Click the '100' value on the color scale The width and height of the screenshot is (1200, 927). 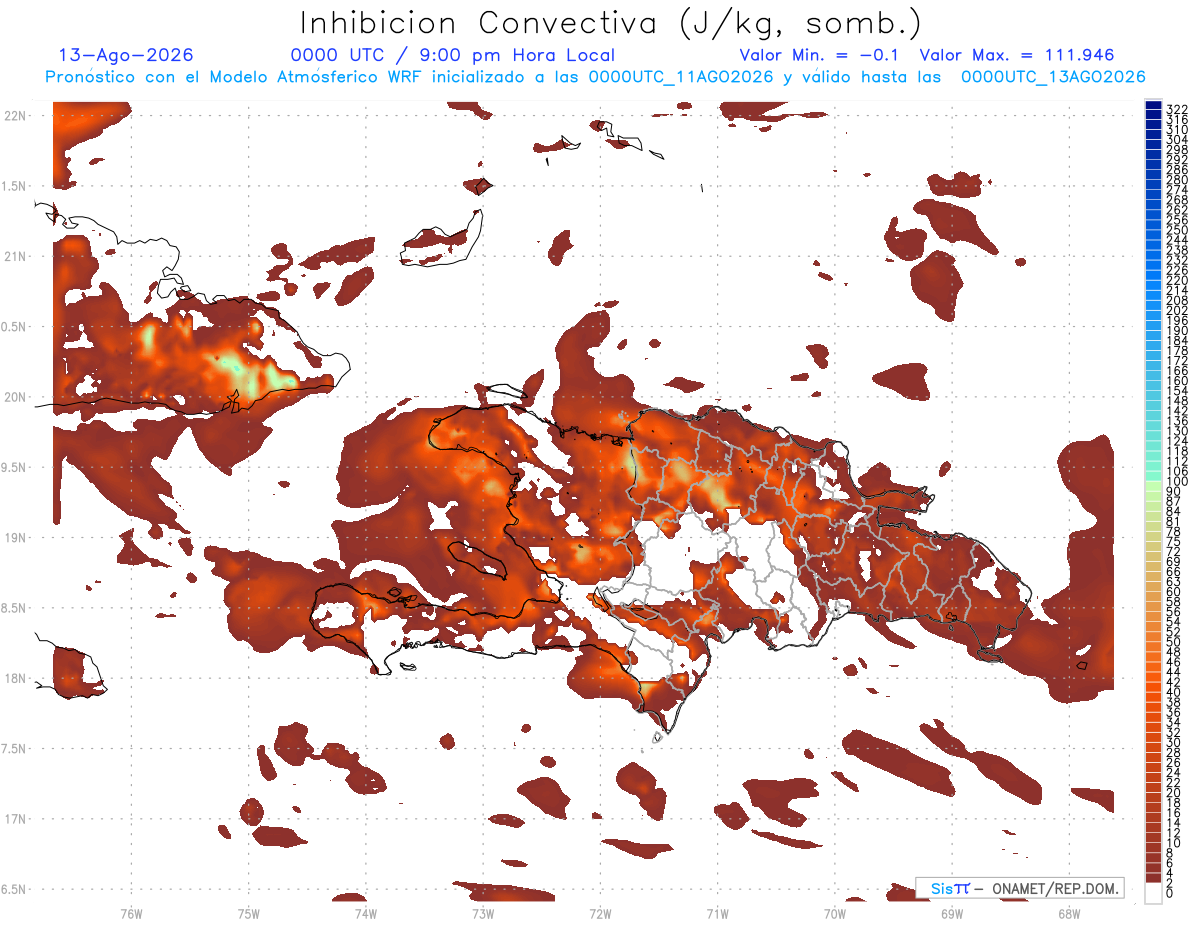tap(1176, 481)
